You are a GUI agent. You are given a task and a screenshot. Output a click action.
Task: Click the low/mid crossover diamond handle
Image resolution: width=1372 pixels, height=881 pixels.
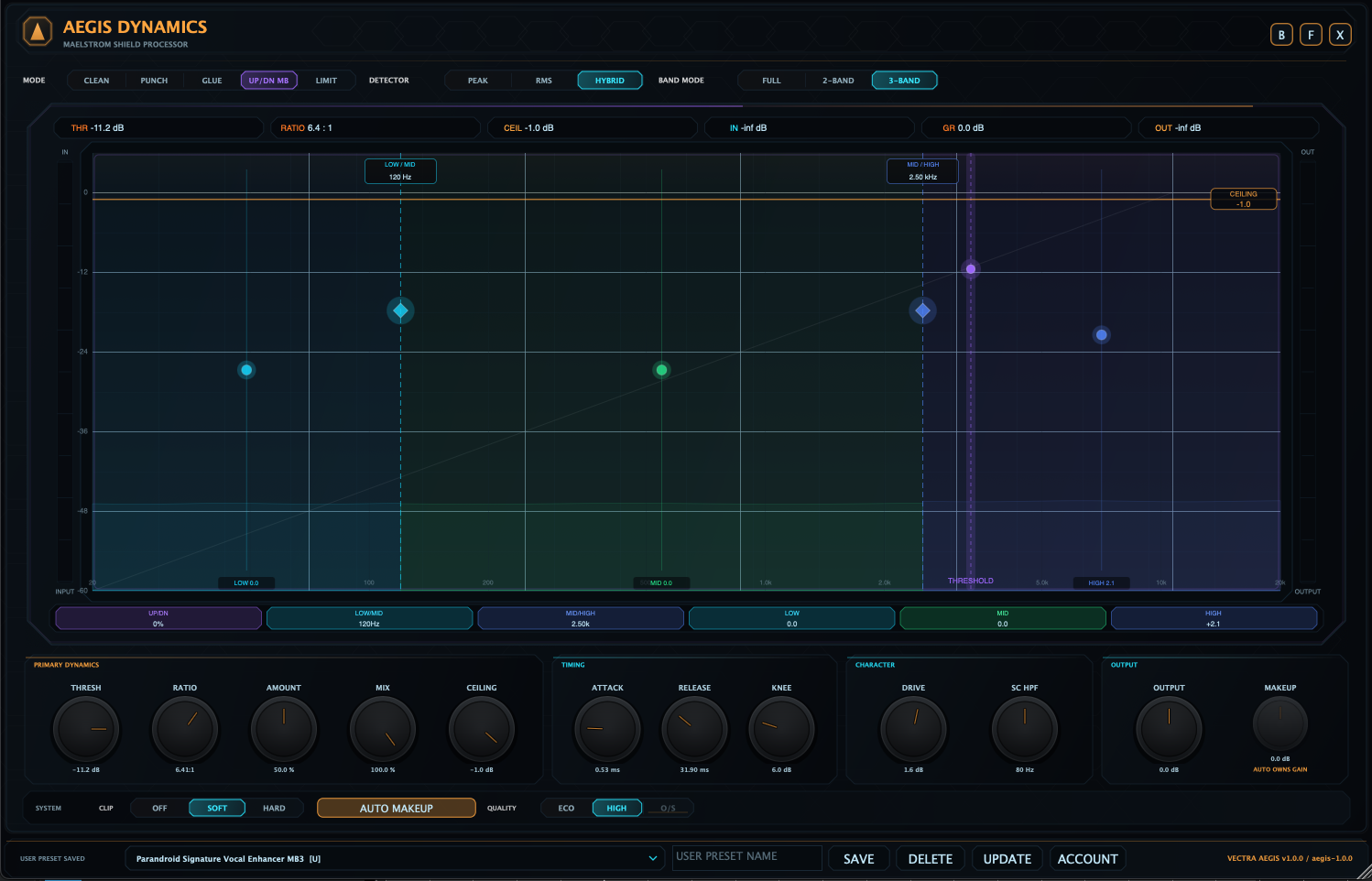pyautogui.click(x=400, y=310)
